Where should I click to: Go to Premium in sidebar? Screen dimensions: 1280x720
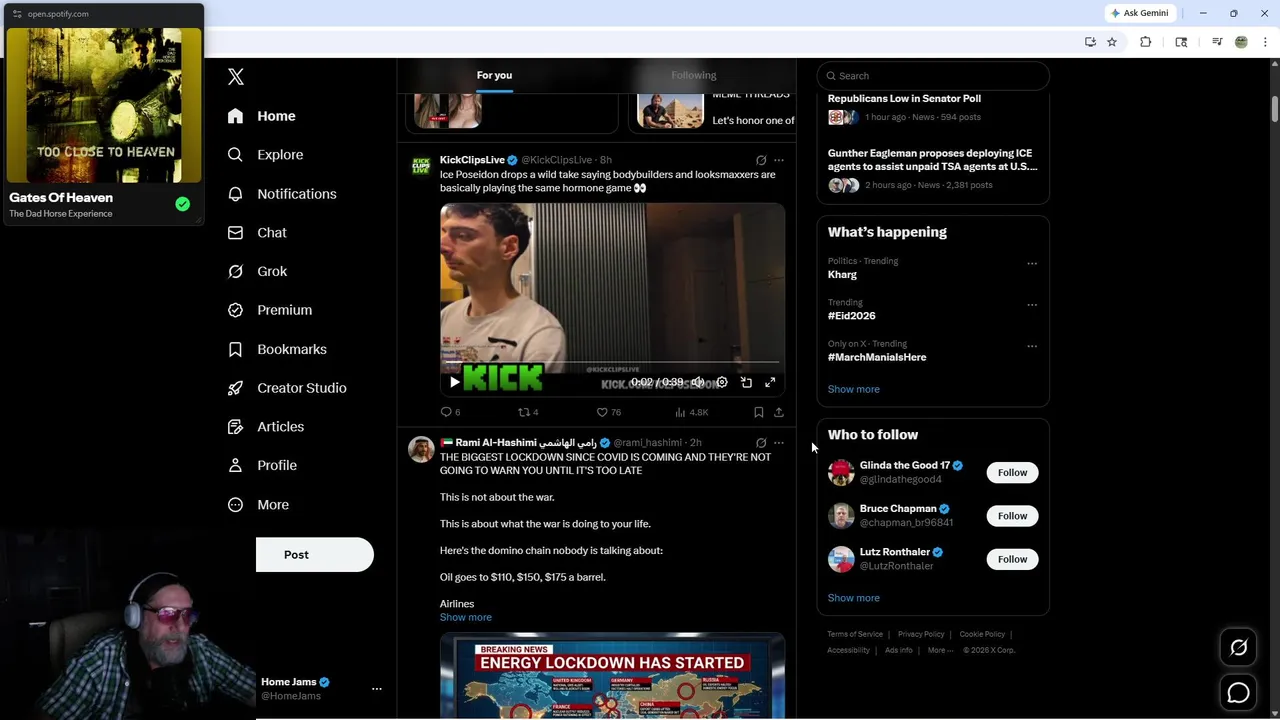(270, 310)
